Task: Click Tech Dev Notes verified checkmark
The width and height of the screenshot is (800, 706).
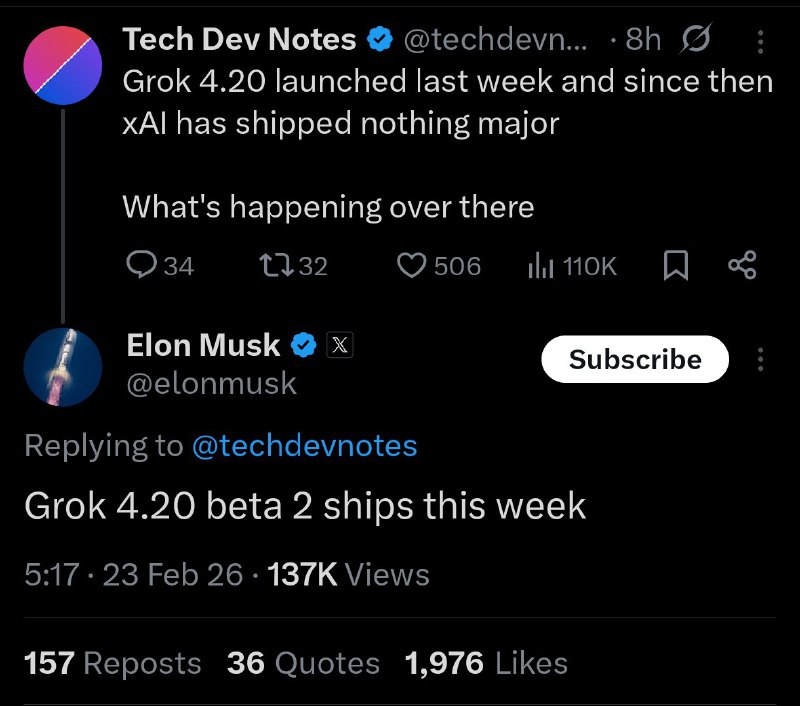Action: pos(380,40)
